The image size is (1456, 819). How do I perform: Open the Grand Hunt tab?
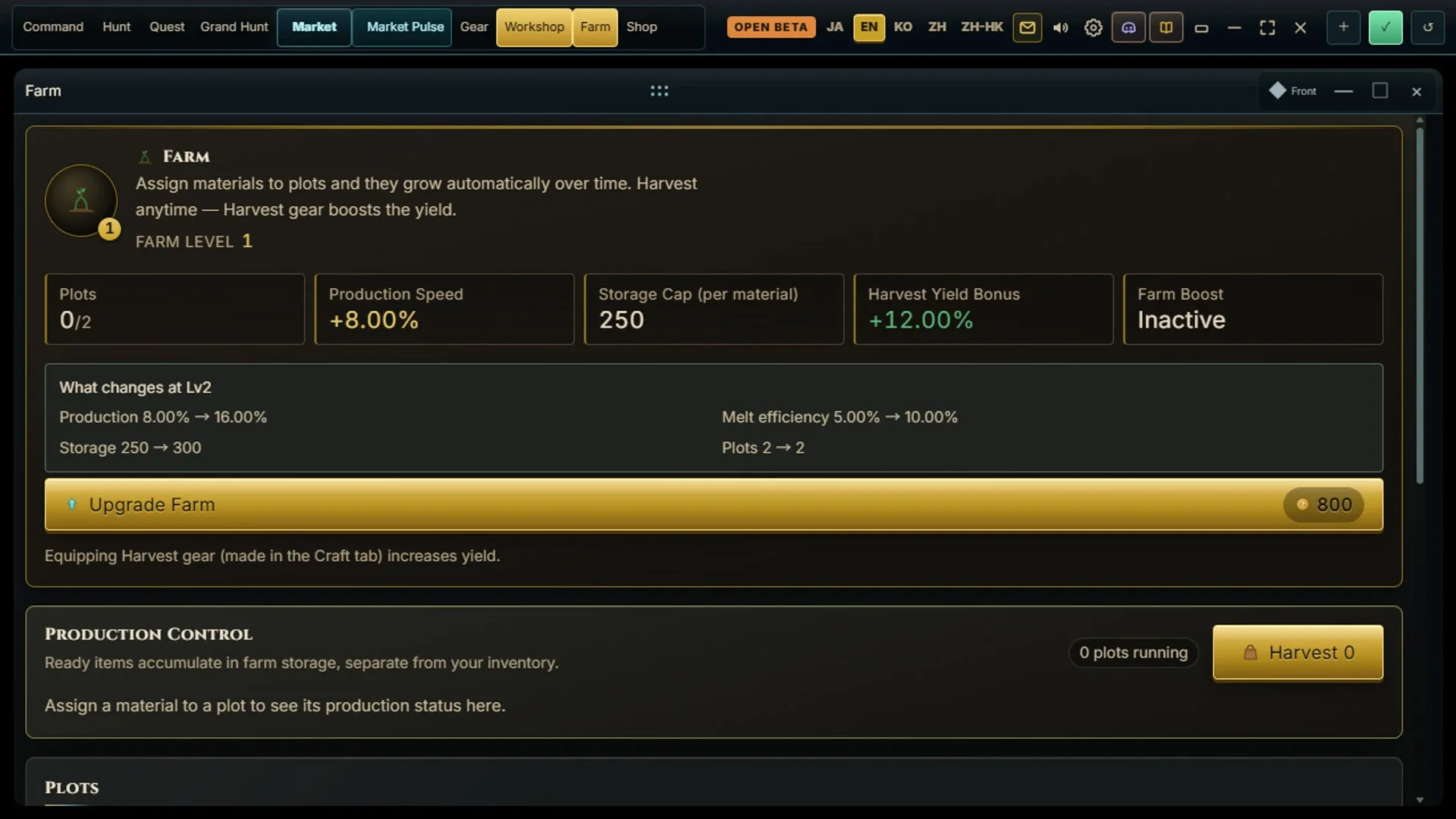point(234,27)
